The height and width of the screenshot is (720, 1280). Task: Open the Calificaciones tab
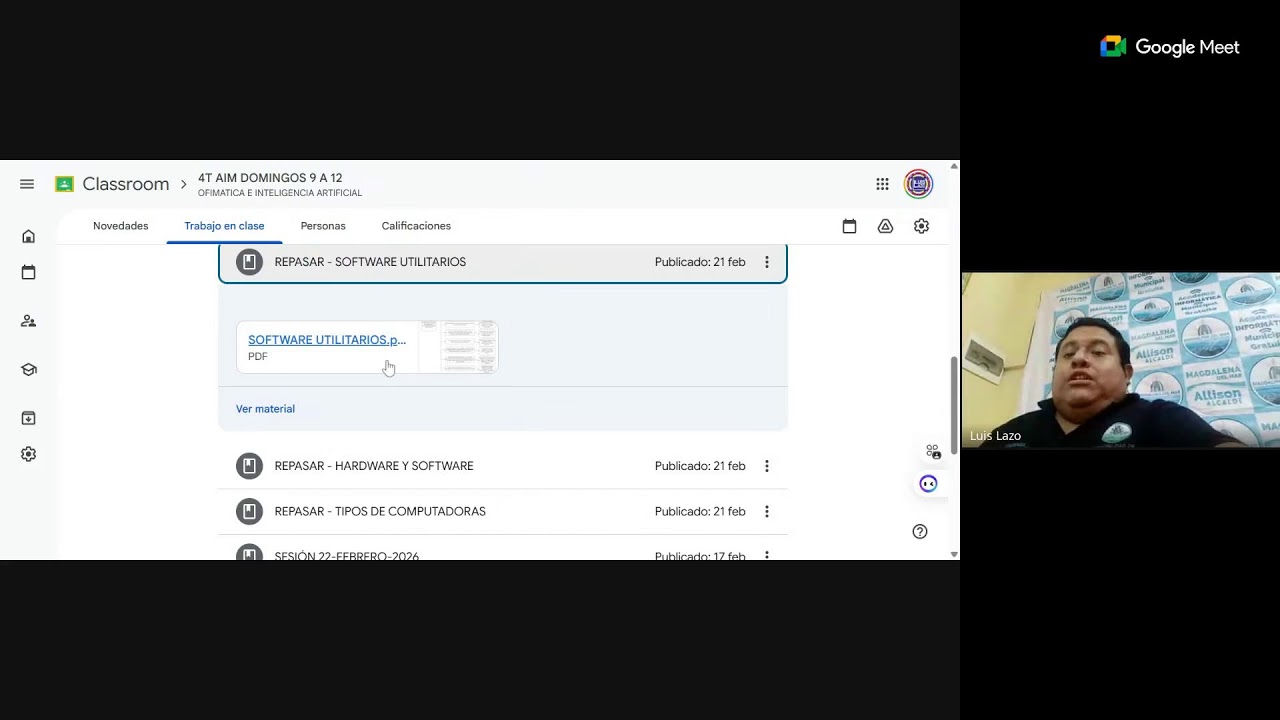(x=416, y=226)
